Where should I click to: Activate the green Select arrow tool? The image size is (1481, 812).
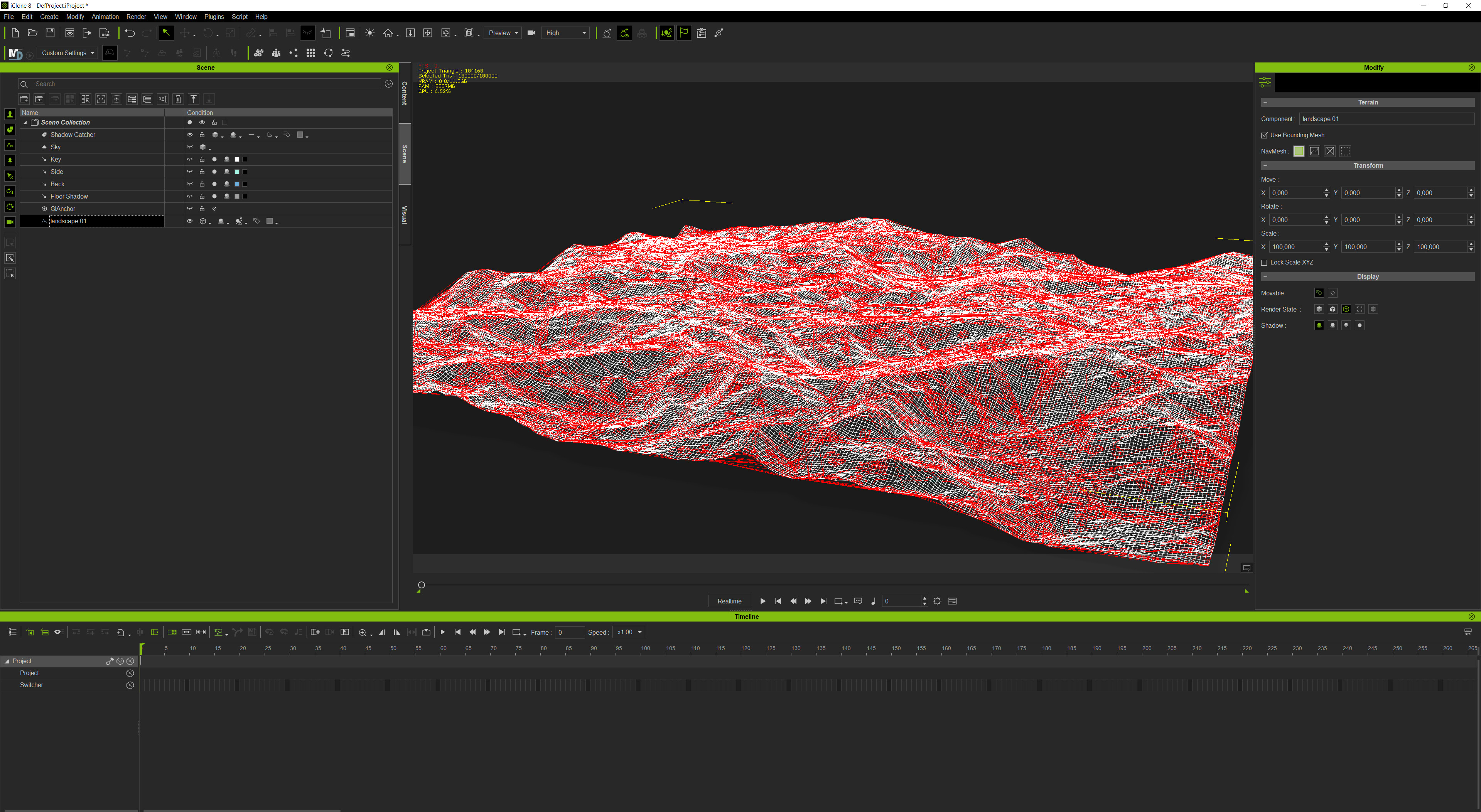[166, 33]
